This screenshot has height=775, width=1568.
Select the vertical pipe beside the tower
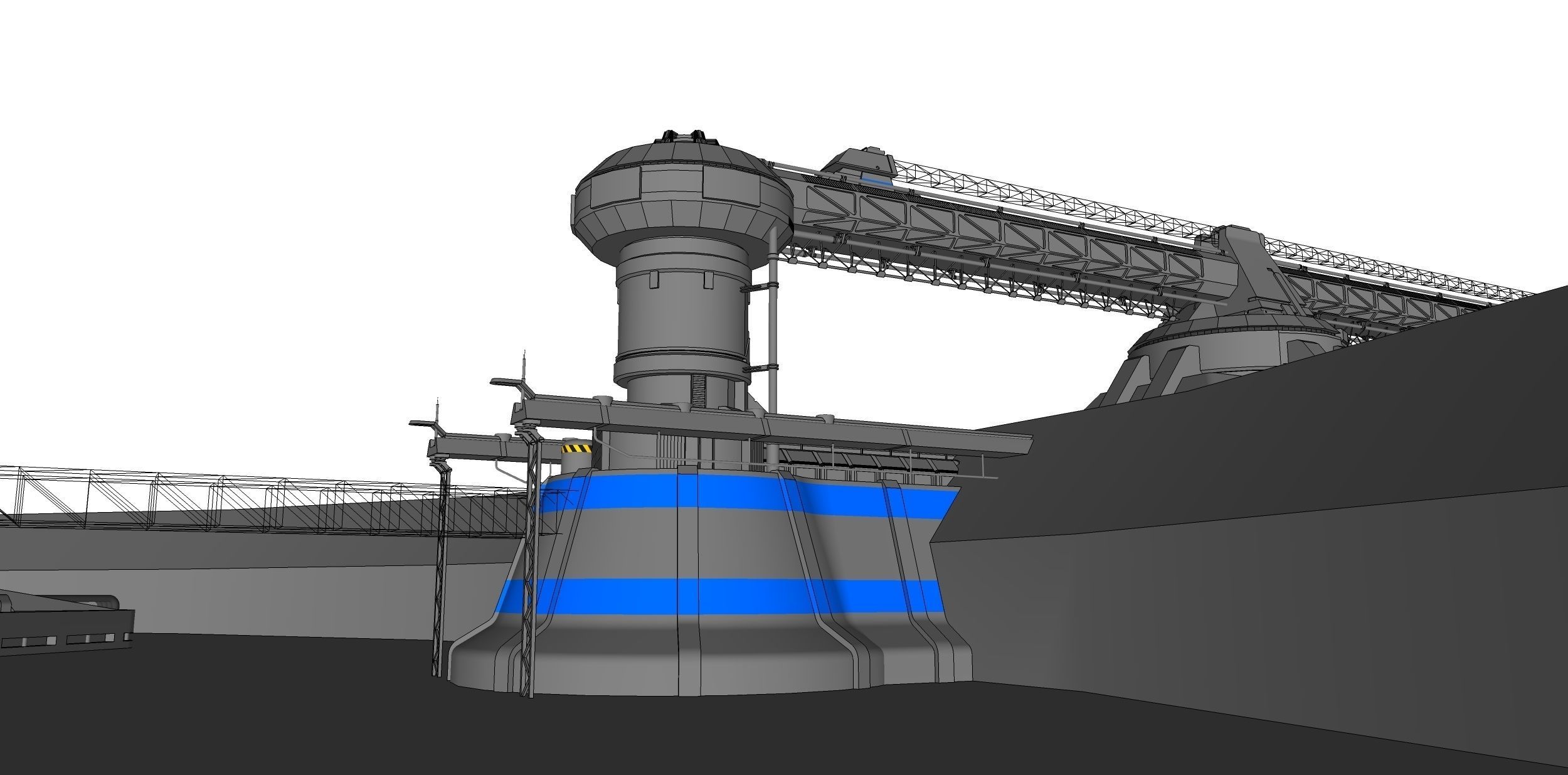(773, 319)
